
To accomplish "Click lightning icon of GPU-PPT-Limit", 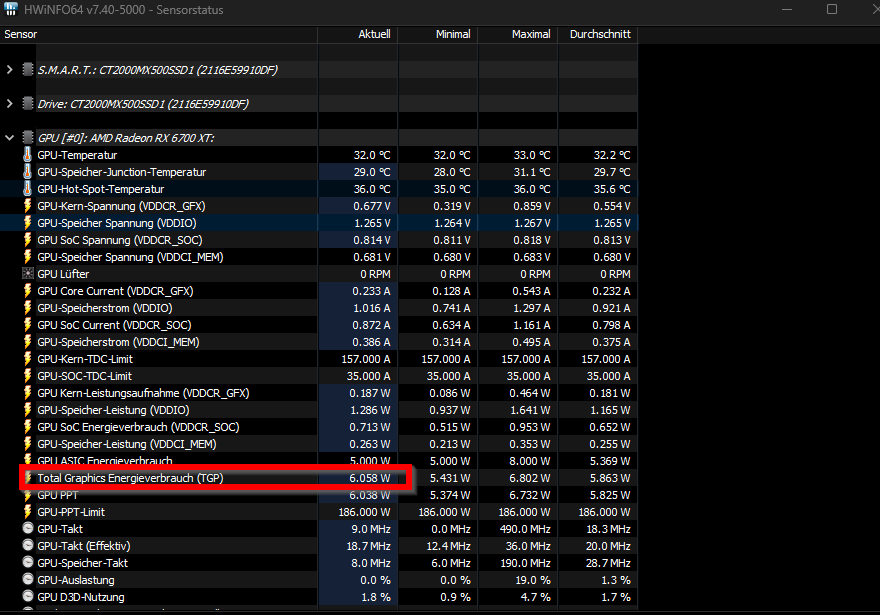I will point(28,512).
